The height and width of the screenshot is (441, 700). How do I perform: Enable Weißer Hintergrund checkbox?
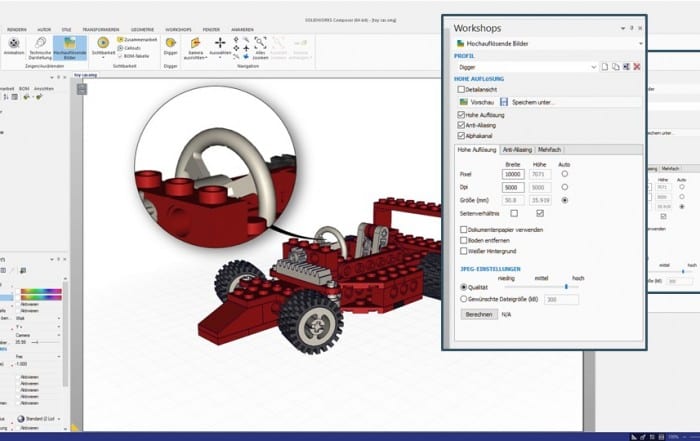pos(463,251)
